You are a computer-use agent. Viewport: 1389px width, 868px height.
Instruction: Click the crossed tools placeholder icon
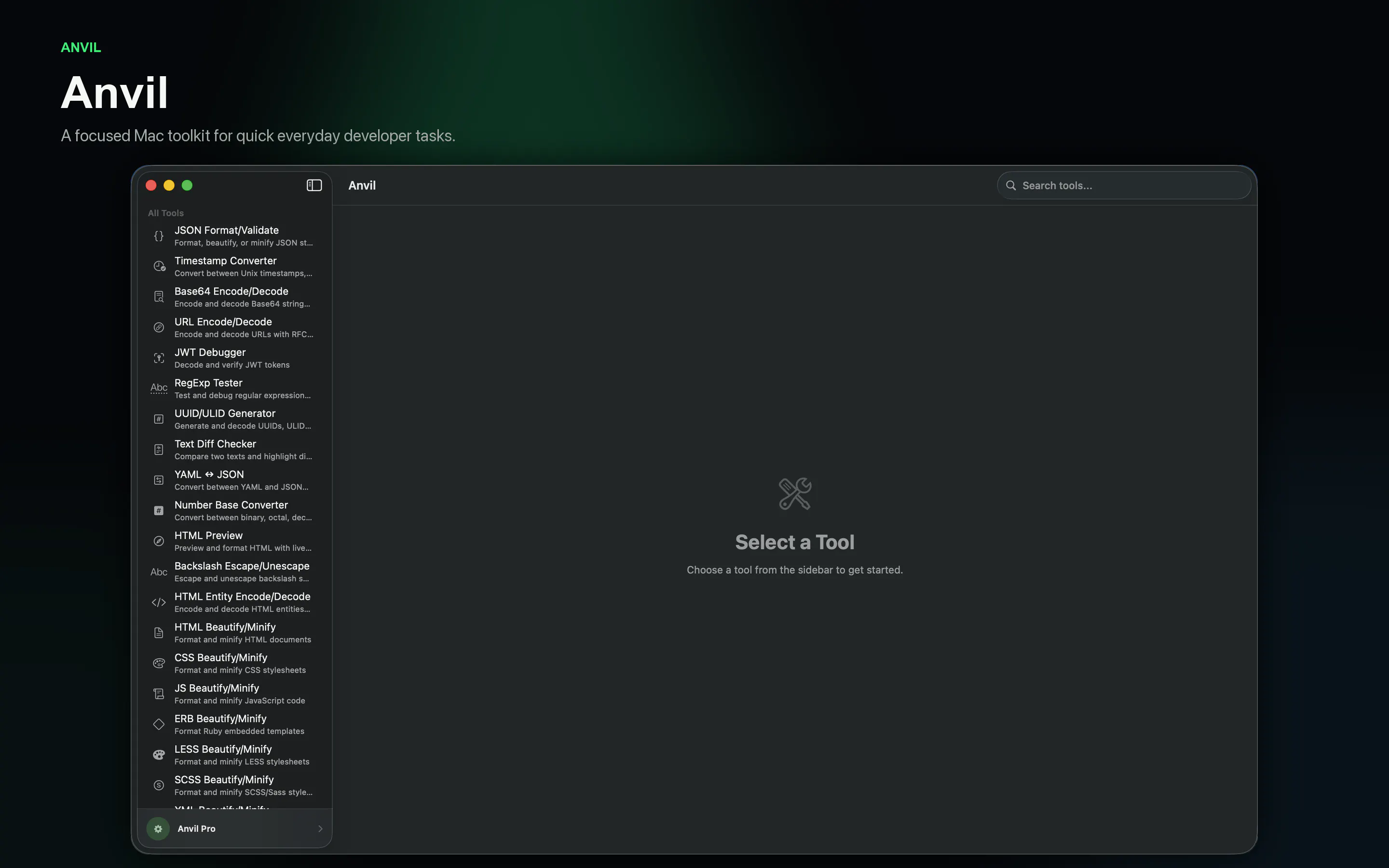795,494
